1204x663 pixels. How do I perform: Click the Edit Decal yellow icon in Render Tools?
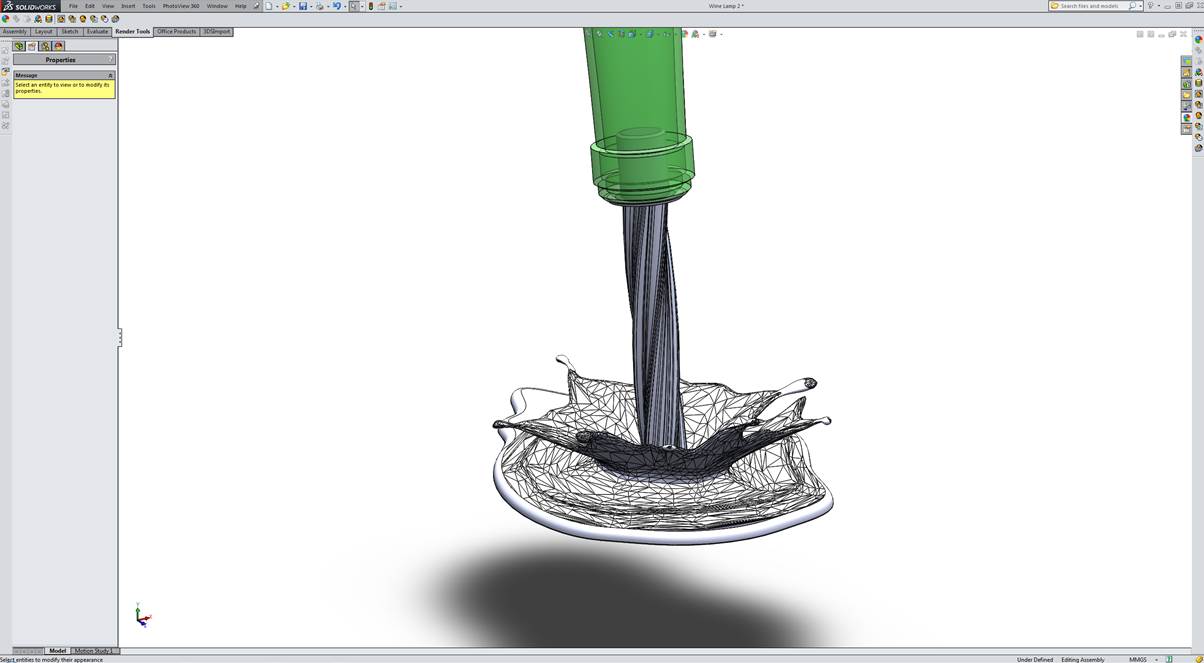coord(49,18)
